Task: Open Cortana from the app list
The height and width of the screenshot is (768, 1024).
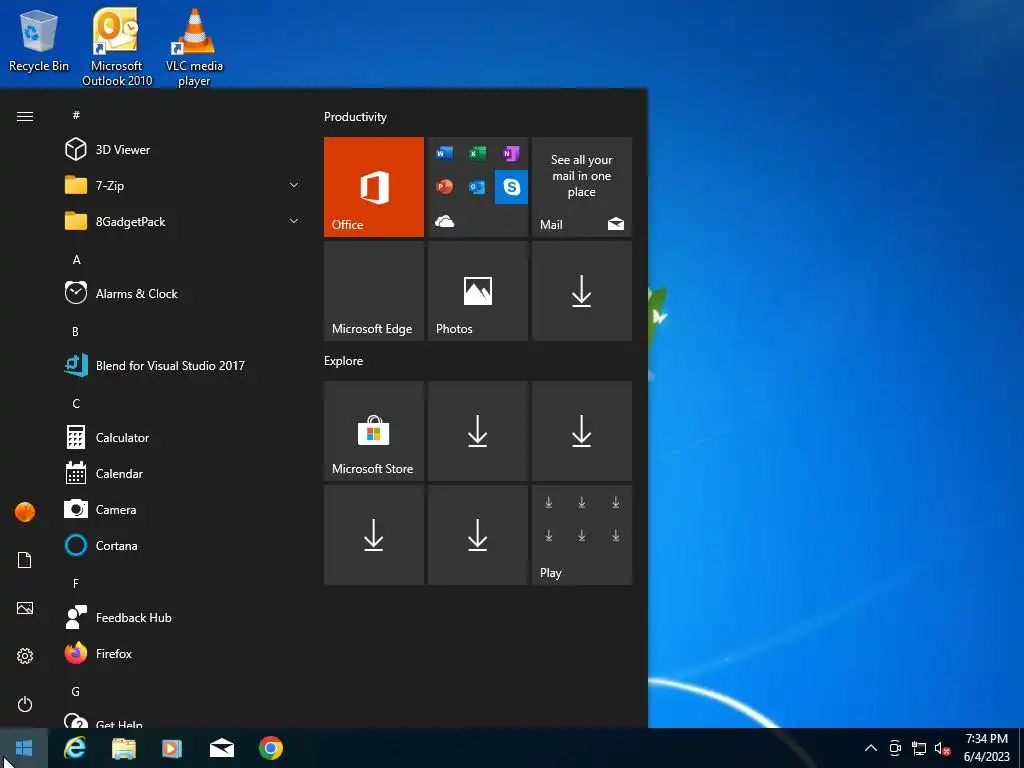Action: (183, 545)
